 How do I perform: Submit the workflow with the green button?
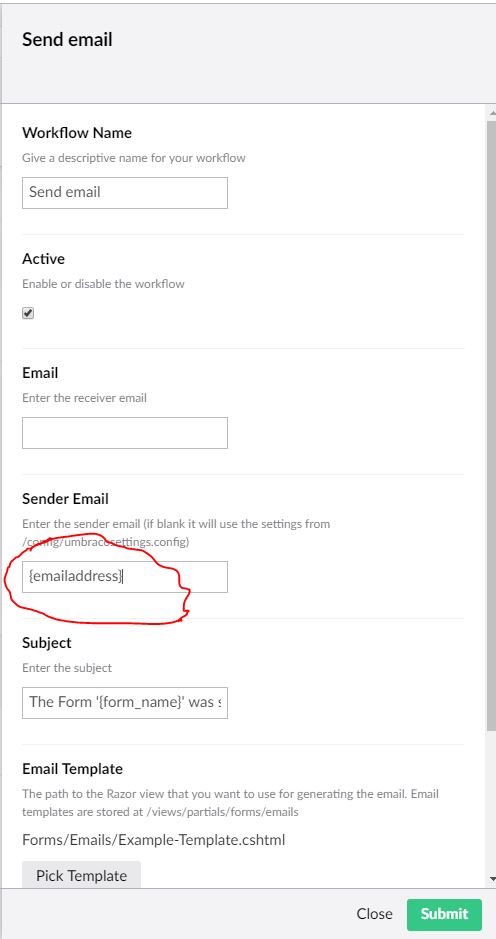[x=444, y=914]
